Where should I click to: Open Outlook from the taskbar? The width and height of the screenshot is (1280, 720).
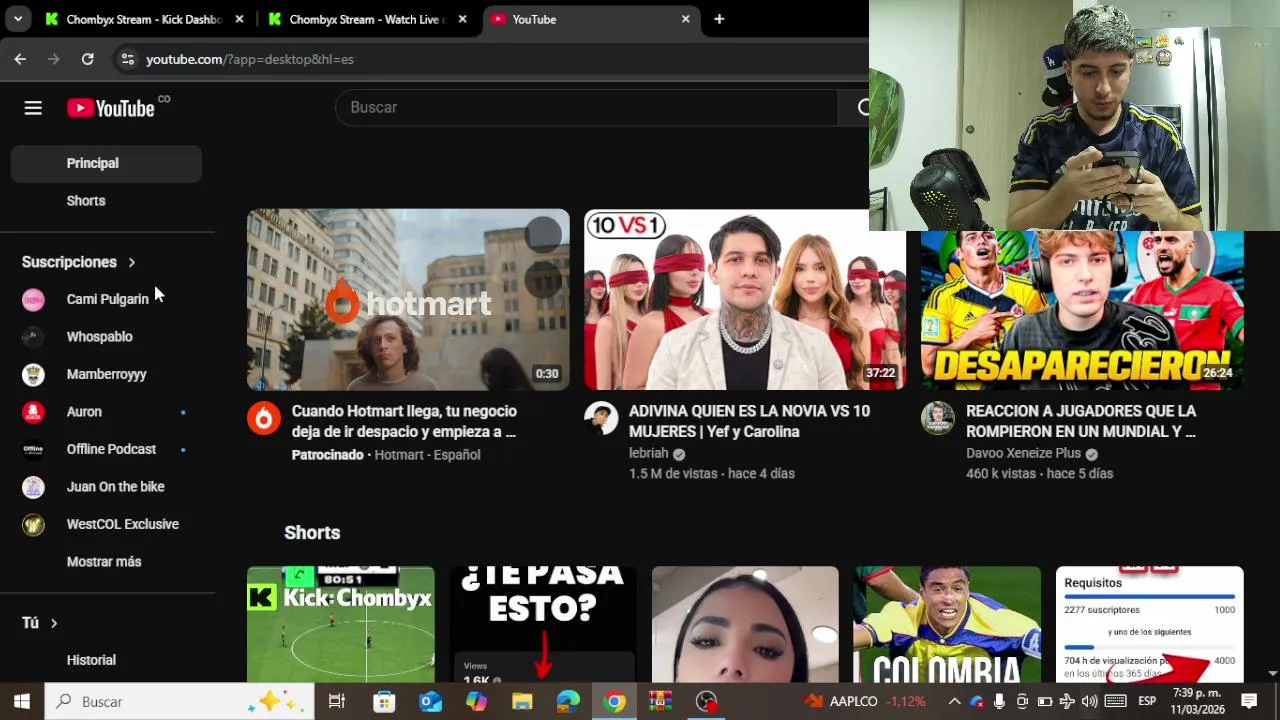[x=430, y=701]
